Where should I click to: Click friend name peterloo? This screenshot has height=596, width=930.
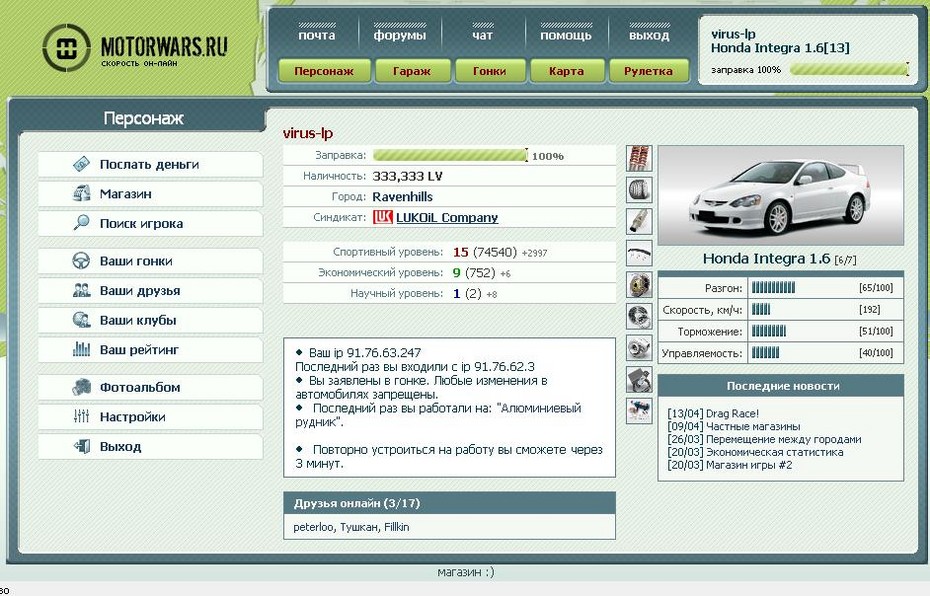313,527
